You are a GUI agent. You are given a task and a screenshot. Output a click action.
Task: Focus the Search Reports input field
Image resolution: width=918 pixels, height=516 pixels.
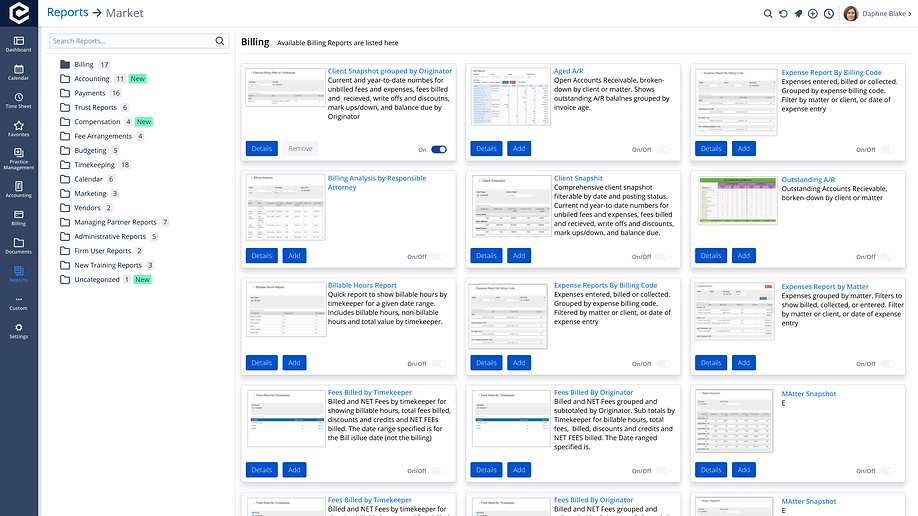(133, 40)
